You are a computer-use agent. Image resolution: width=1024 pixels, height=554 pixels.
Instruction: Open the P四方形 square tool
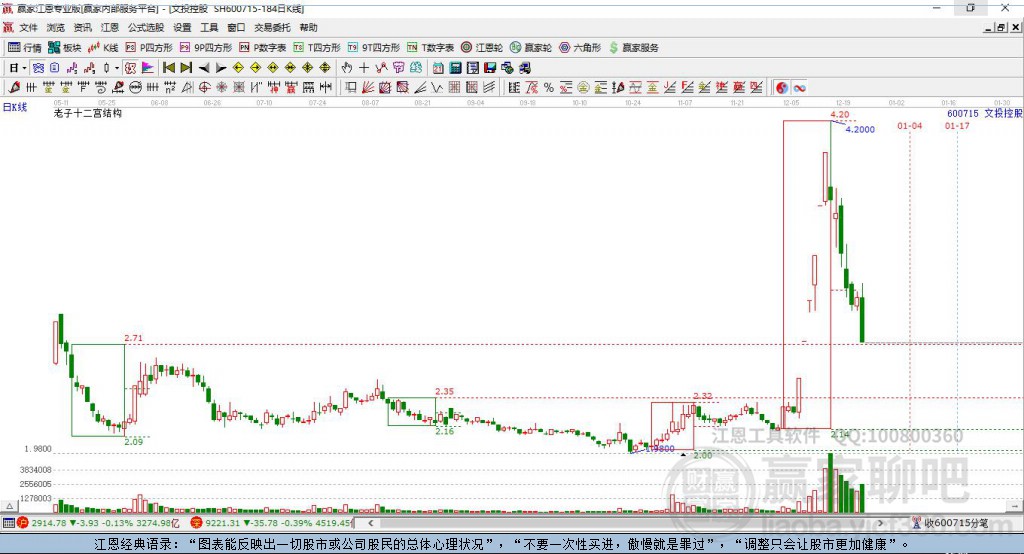148,48
